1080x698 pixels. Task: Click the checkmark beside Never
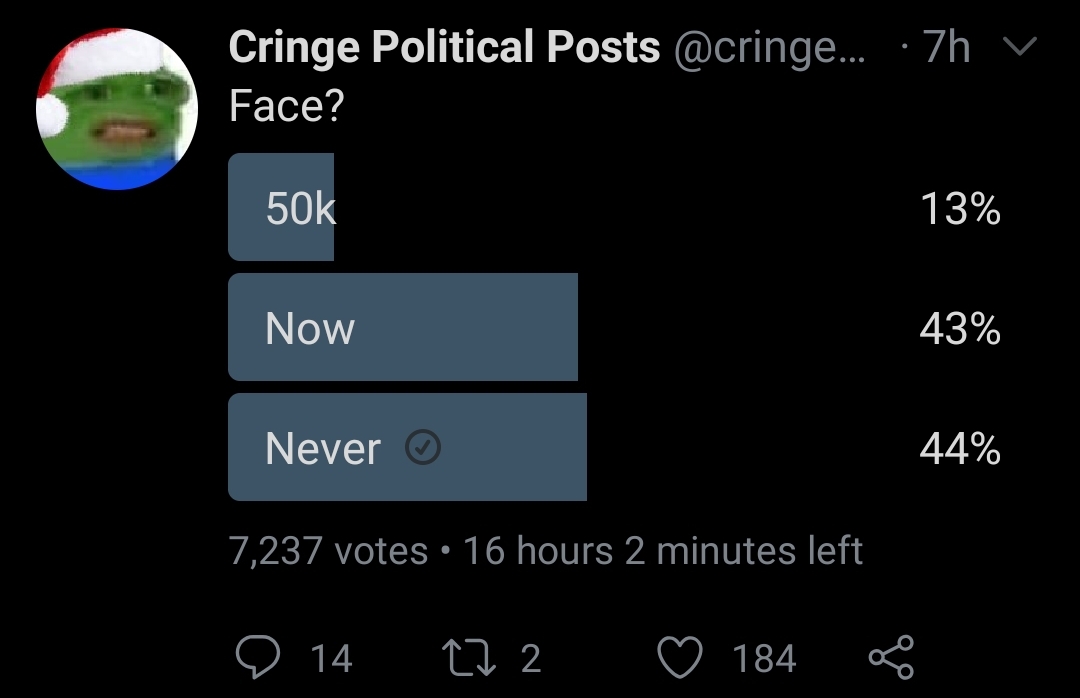pyautogui.click(x=423, y=447)
